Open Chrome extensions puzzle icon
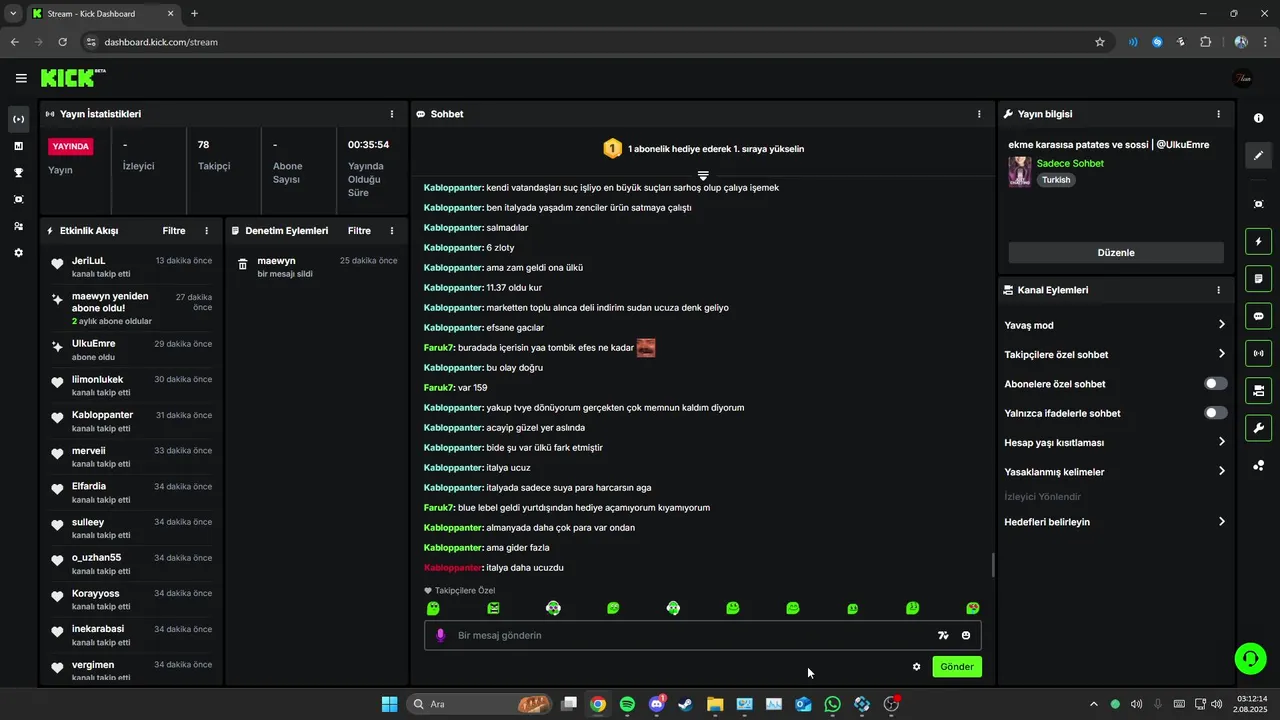 point(1205,42)
